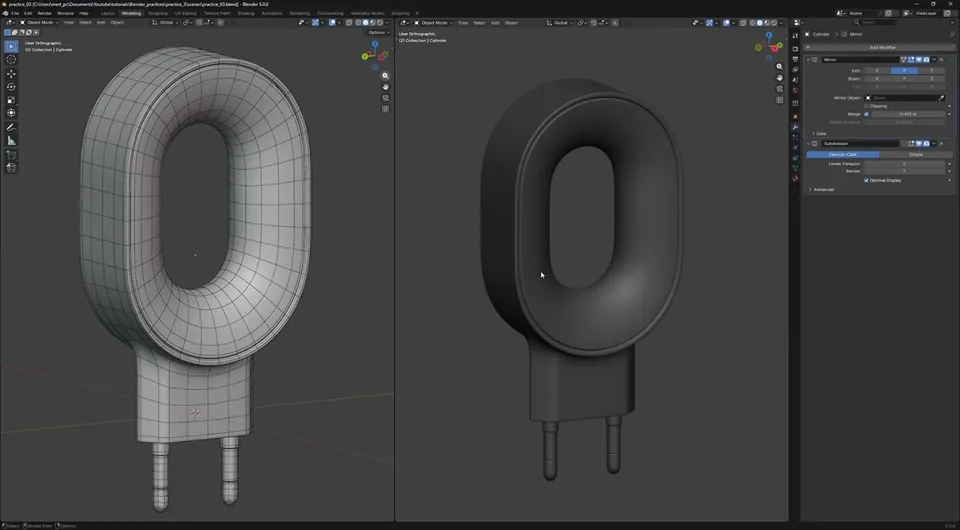Open Mirror modifier extra options arrow
This screenshot has width=960, height=530.
point(934,59)
